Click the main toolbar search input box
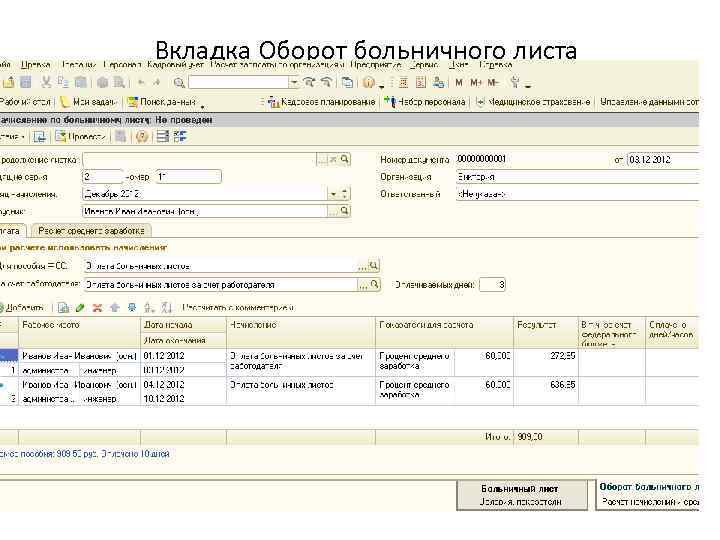 pyautogui.click(x=238, y=83)
